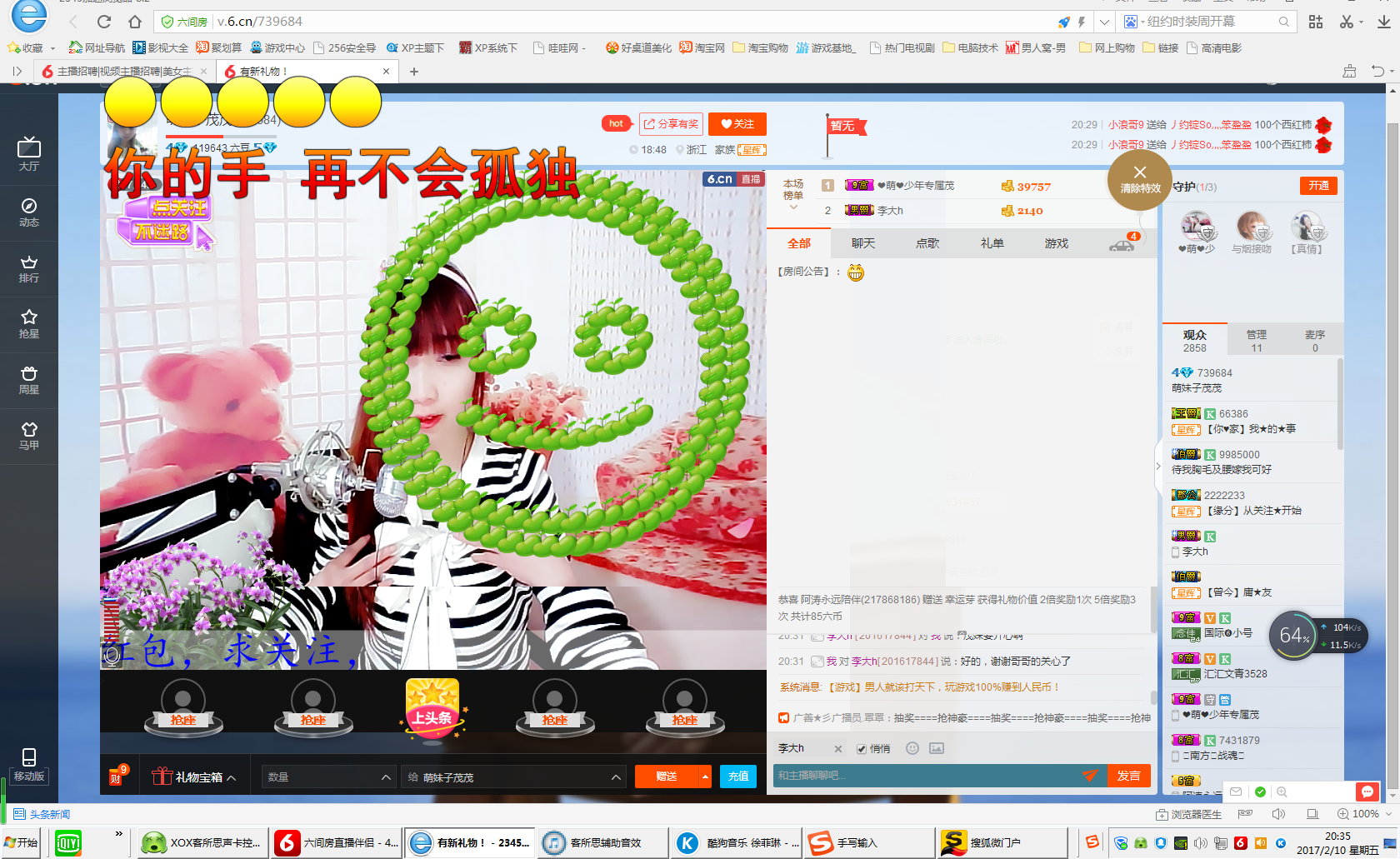Select the 观众 audience tab
Screen dimensions: 1400x859
click(x=1194, y=340)
